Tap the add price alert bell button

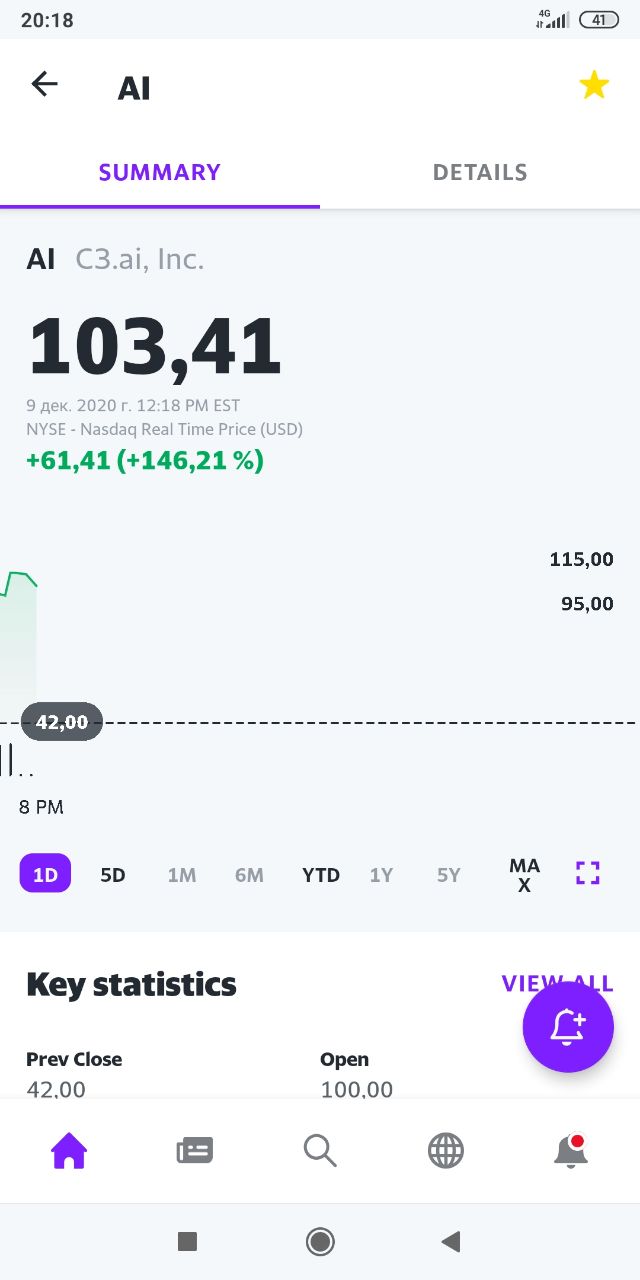tap(568, 1027)
